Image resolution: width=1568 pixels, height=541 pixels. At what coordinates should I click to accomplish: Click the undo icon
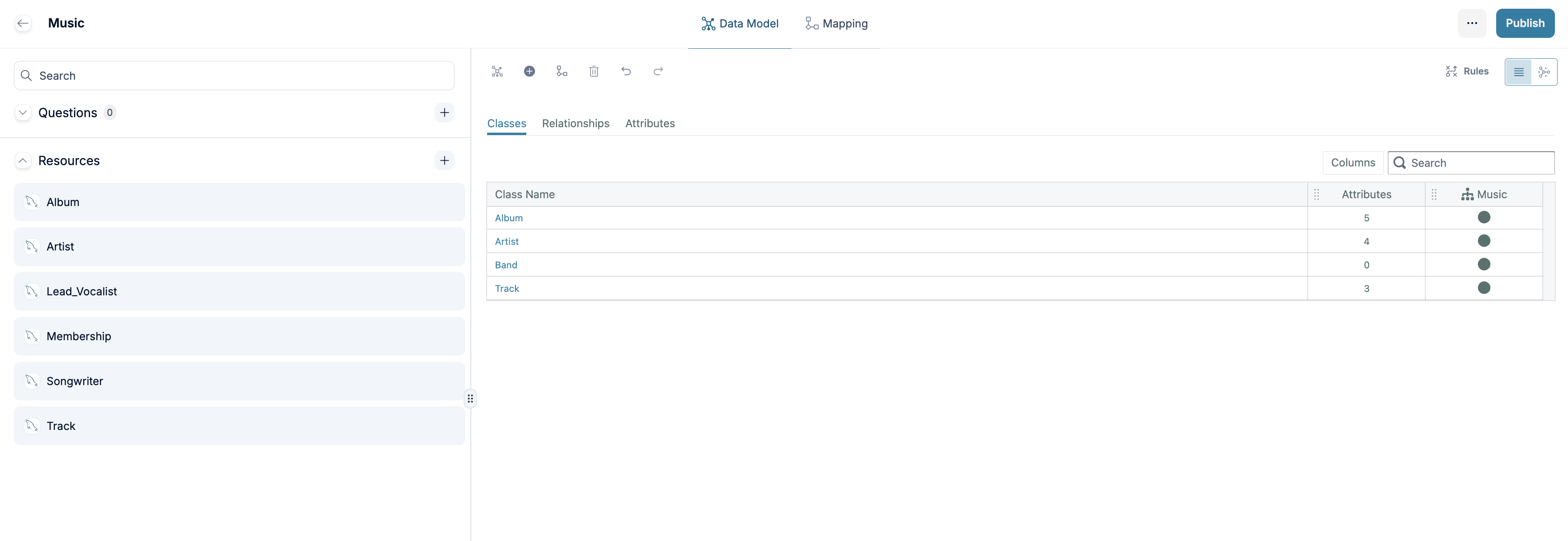coord(626,71)
